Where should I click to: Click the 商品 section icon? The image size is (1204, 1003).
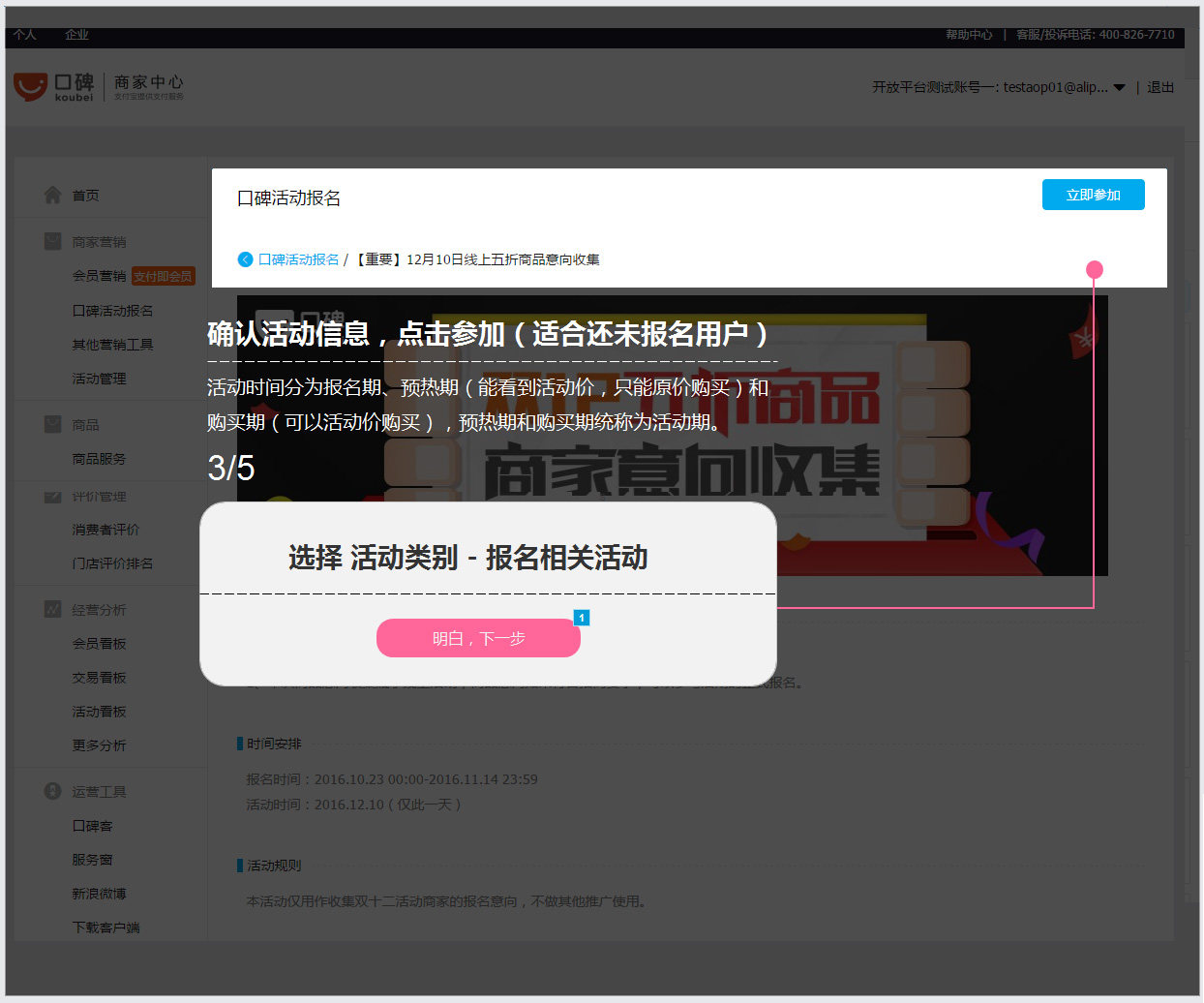coord(52,424)
